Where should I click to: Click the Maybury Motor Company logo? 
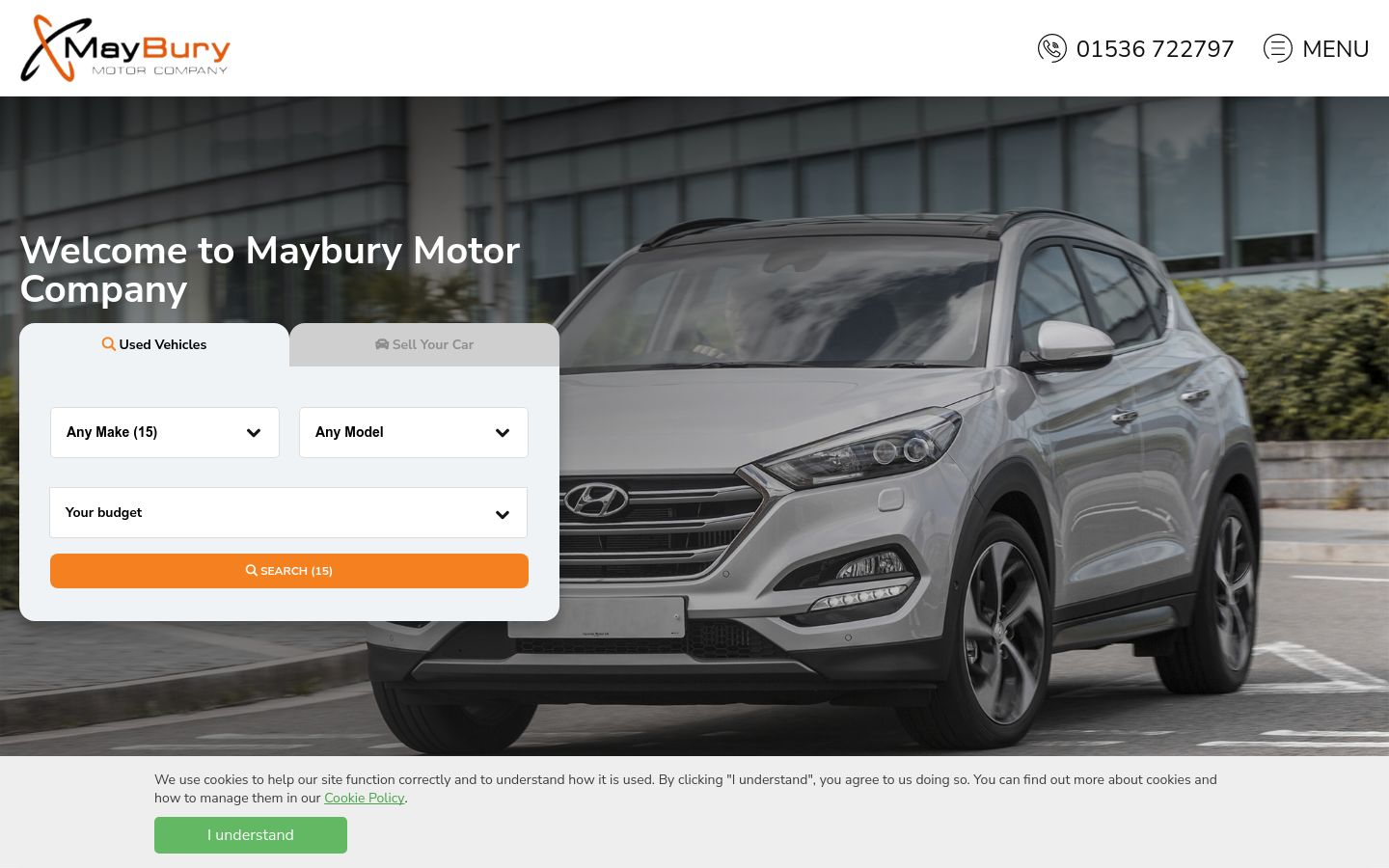pyautogui.click(x=125, y=48)
